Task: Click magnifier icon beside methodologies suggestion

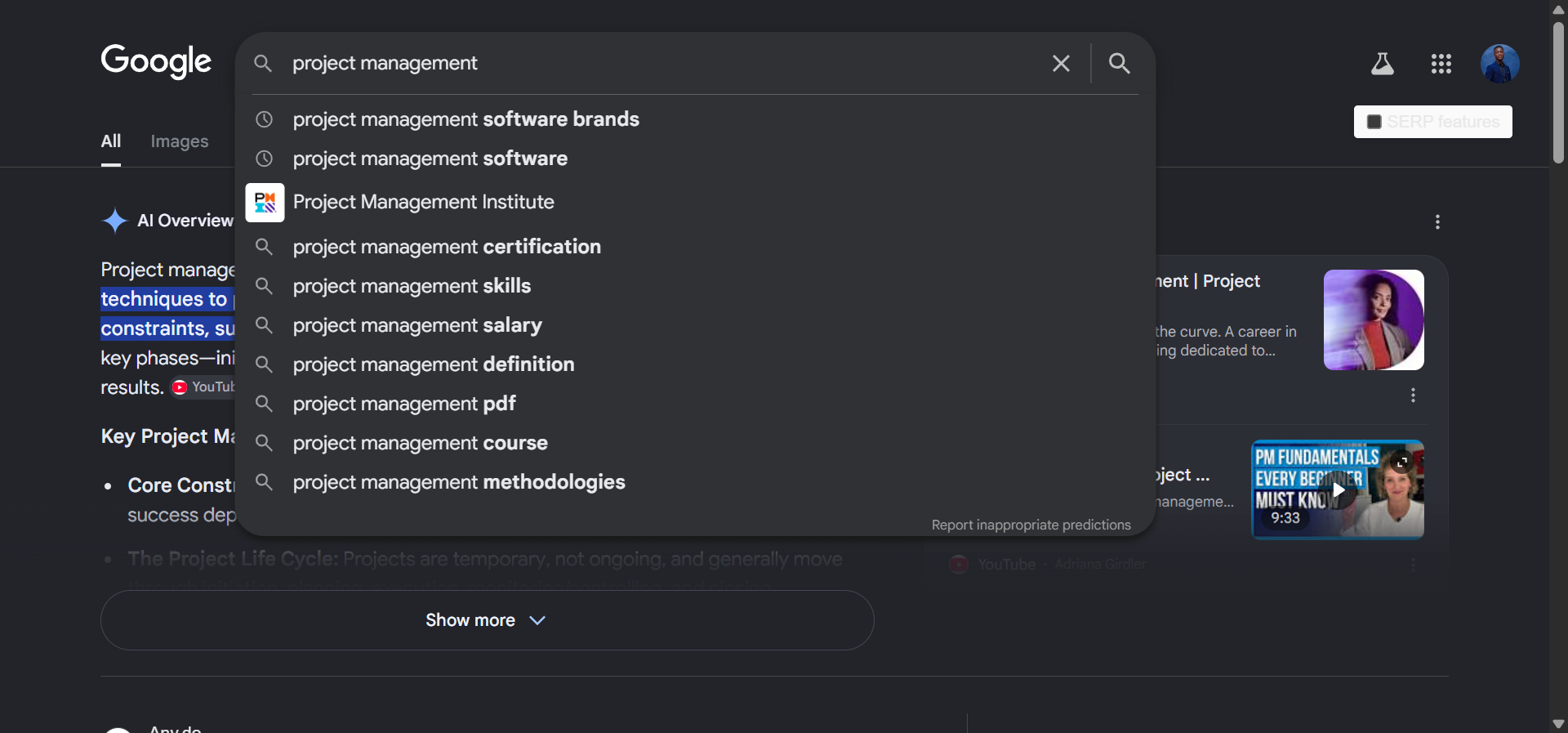Action: [x=264, y=482]
